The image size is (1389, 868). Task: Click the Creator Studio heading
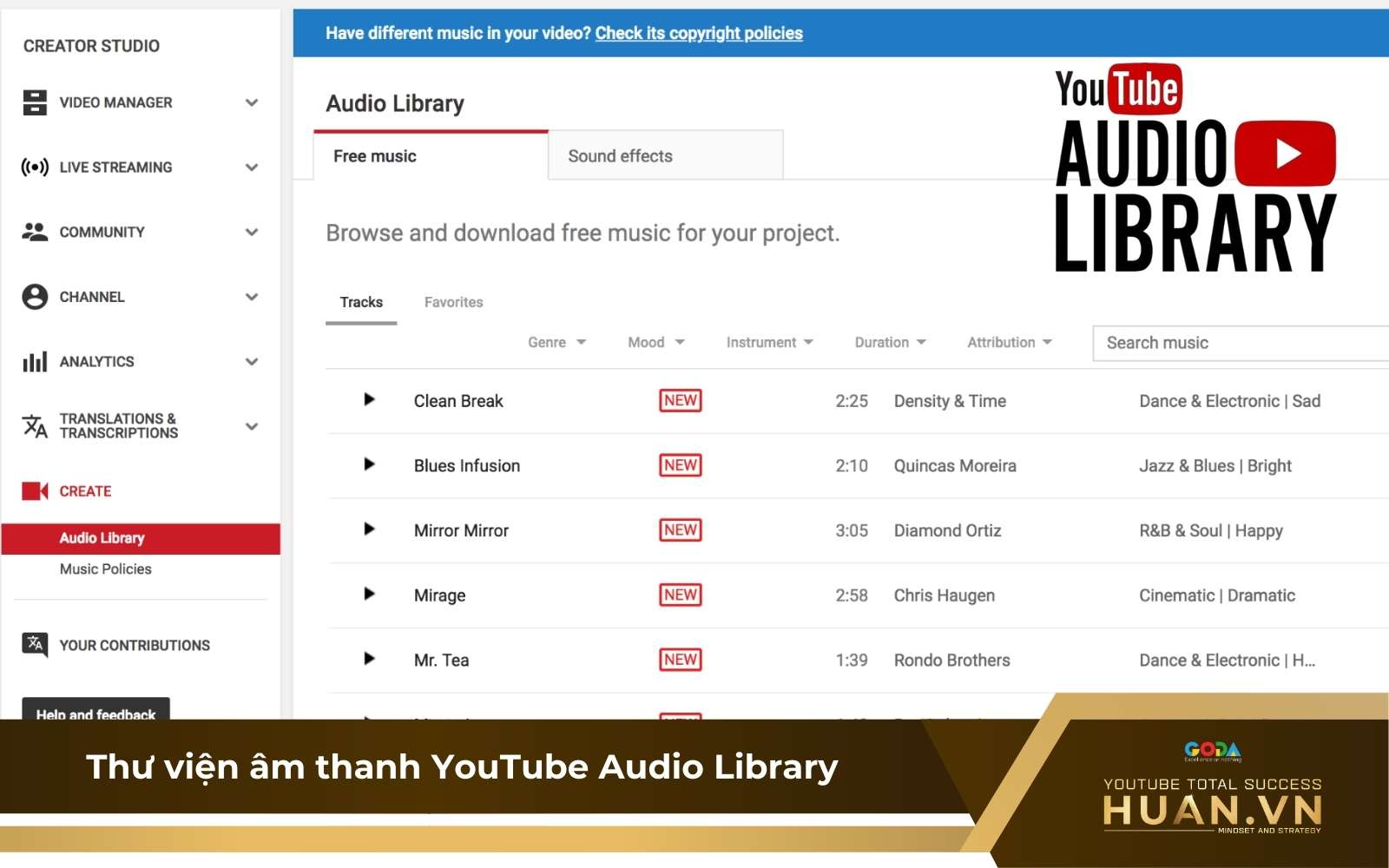91,46
